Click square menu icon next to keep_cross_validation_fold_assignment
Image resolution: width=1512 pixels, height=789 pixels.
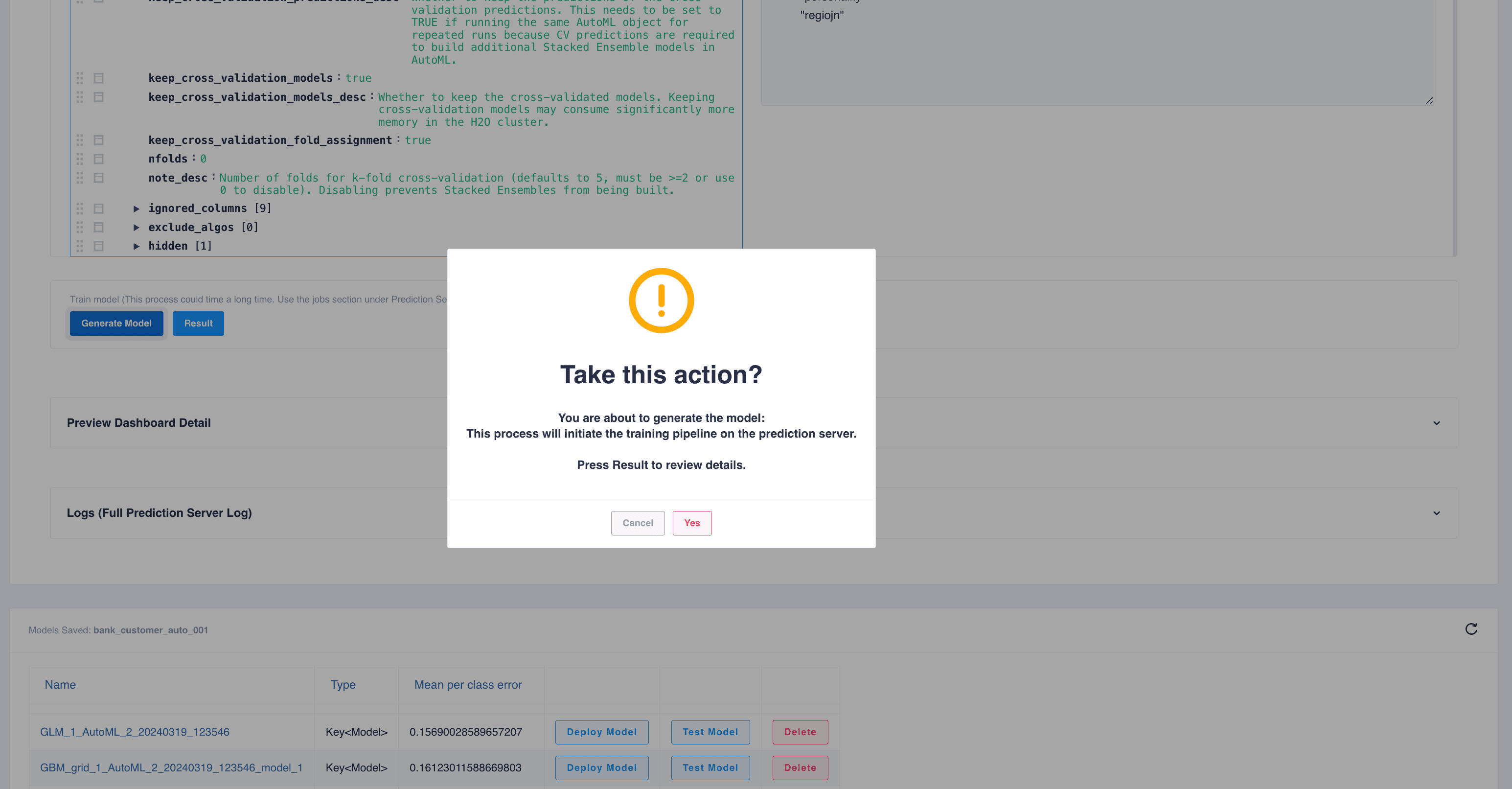pos(99,140)
